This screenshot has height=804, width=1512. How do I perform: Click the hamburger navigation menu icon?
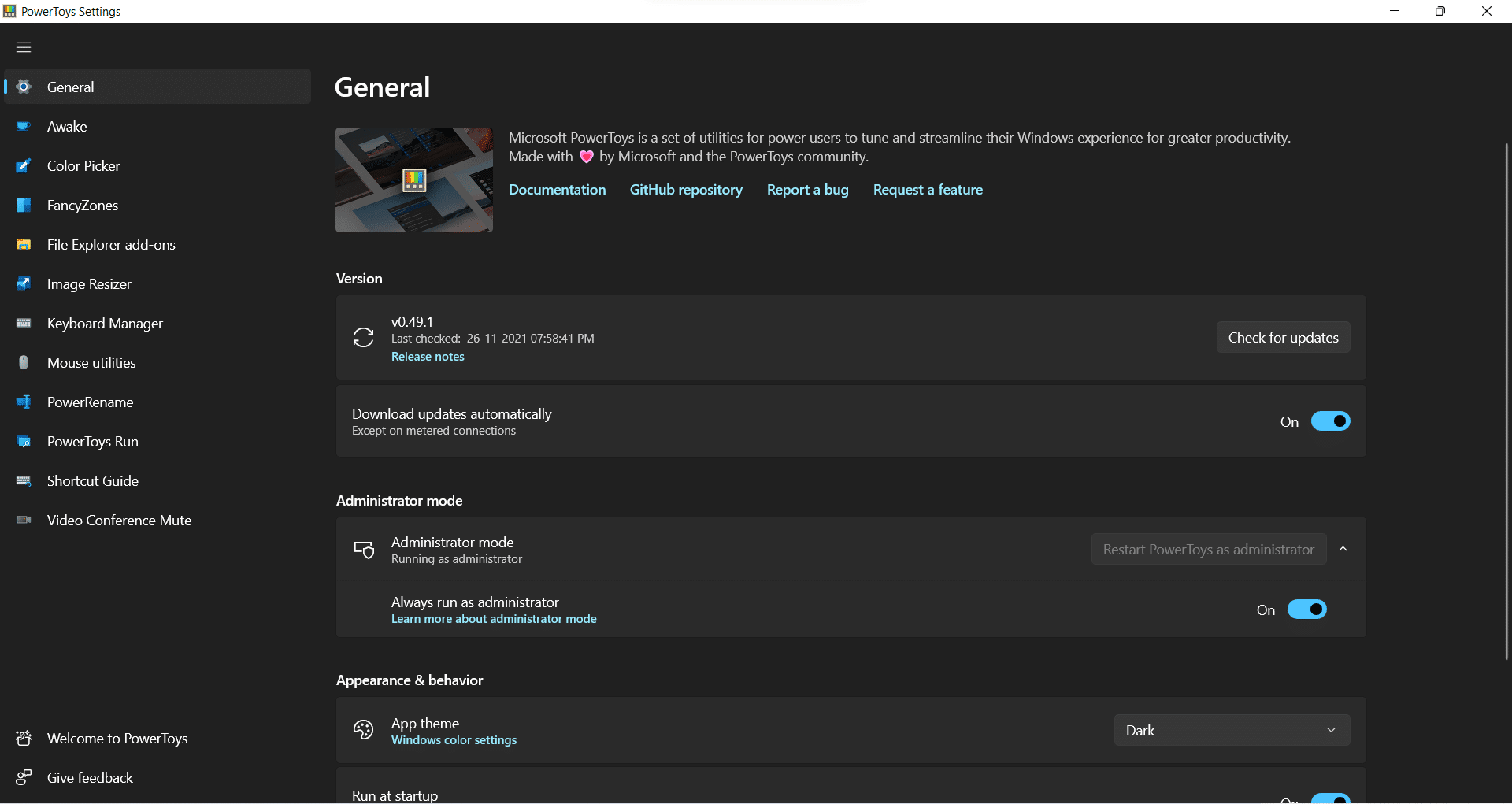(24, 47)
